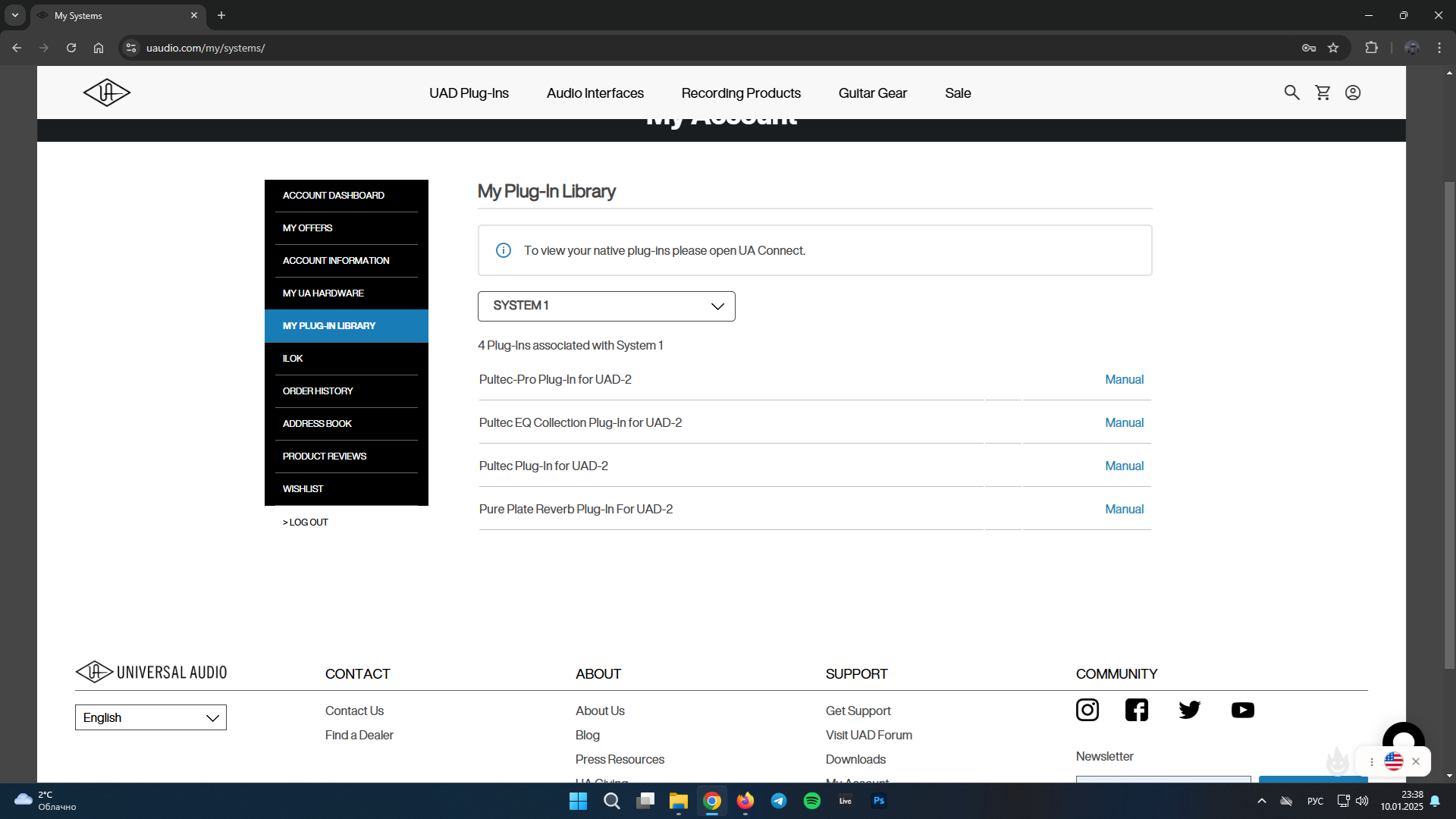Open the YouTube community icon

(1242, 710)
